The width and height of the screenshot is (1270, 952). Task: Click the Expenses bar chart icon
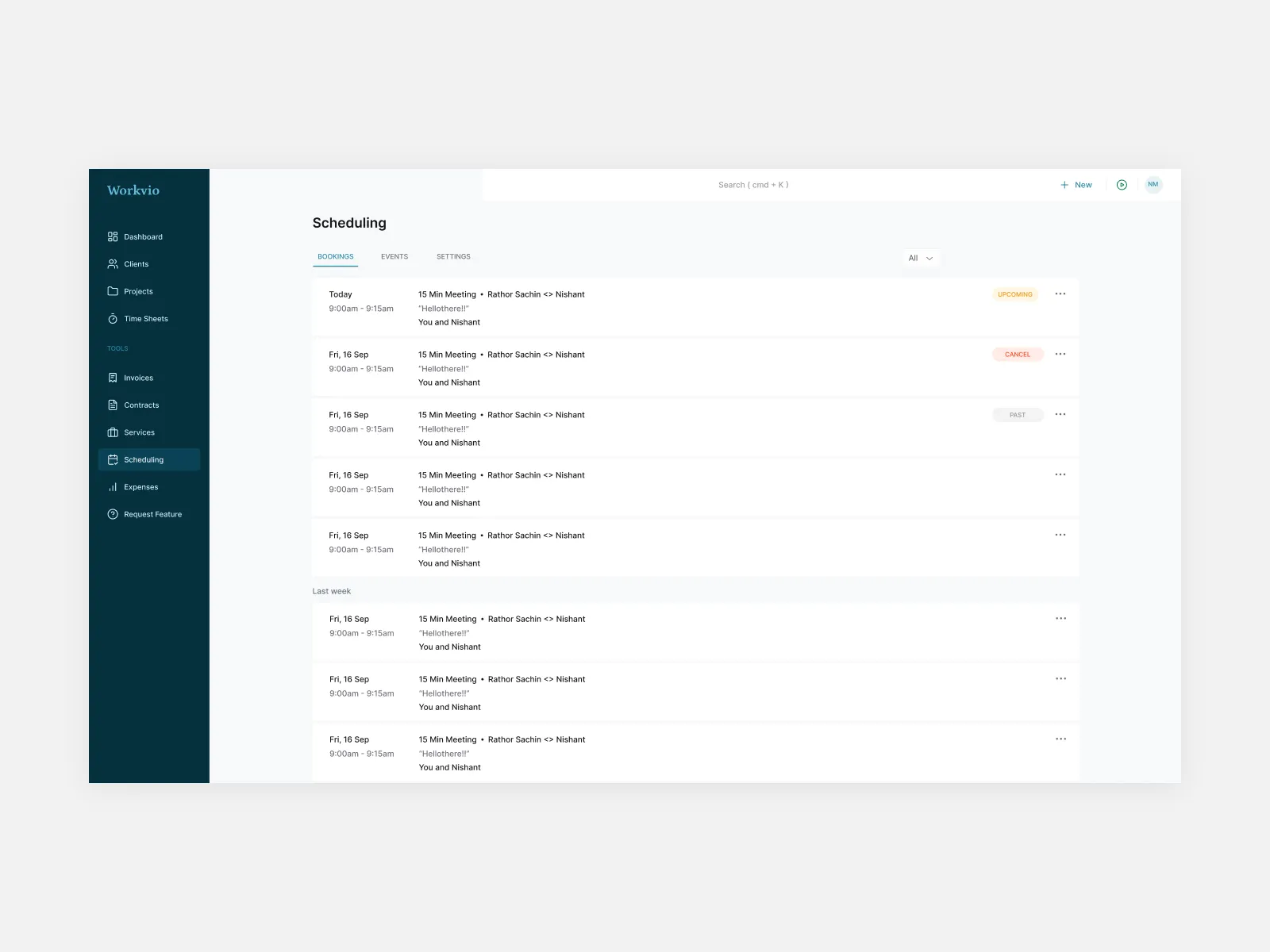[113, 487]
